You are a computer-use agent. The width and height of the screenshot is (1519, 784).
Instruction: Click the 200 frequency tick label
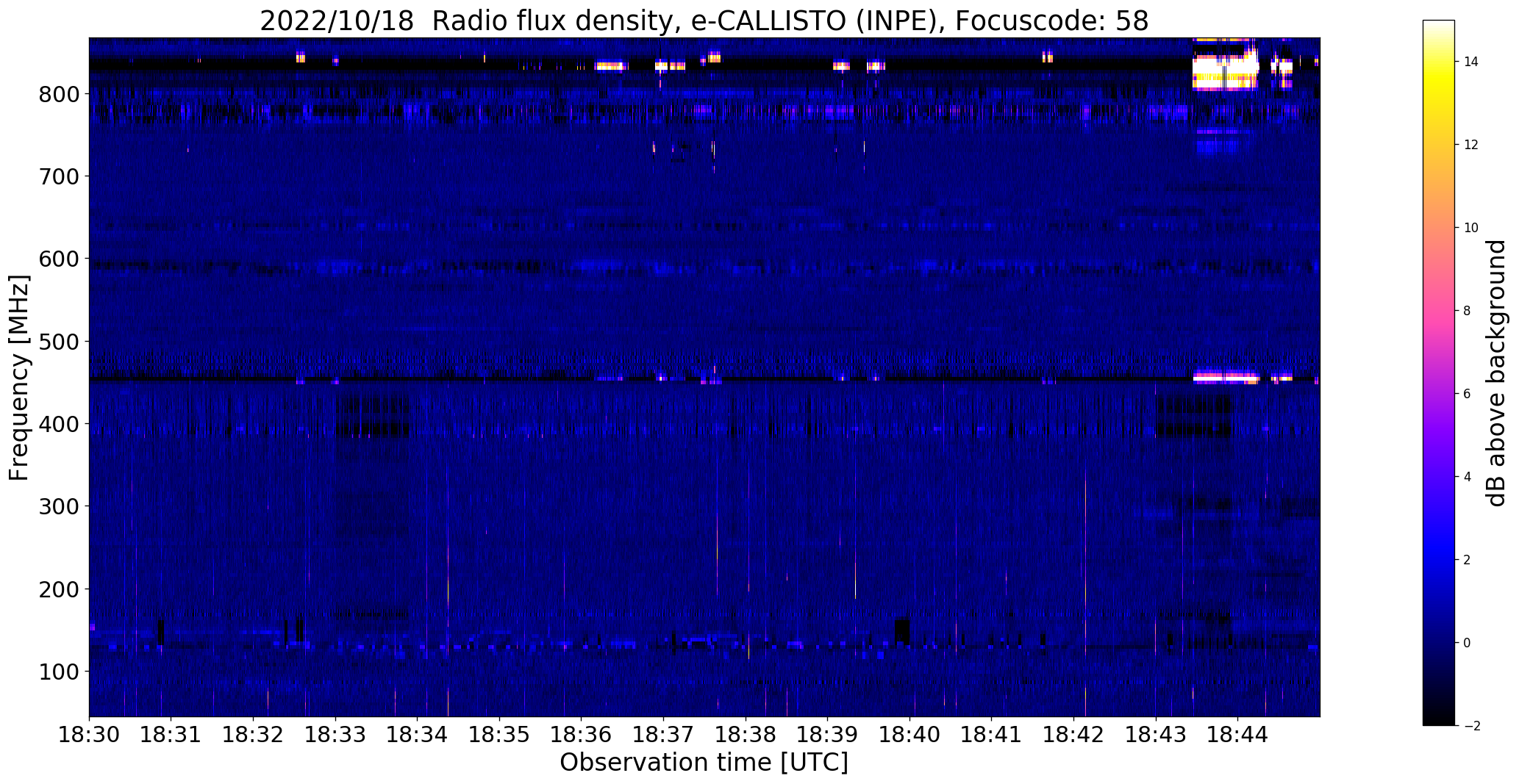click(60, 589)
